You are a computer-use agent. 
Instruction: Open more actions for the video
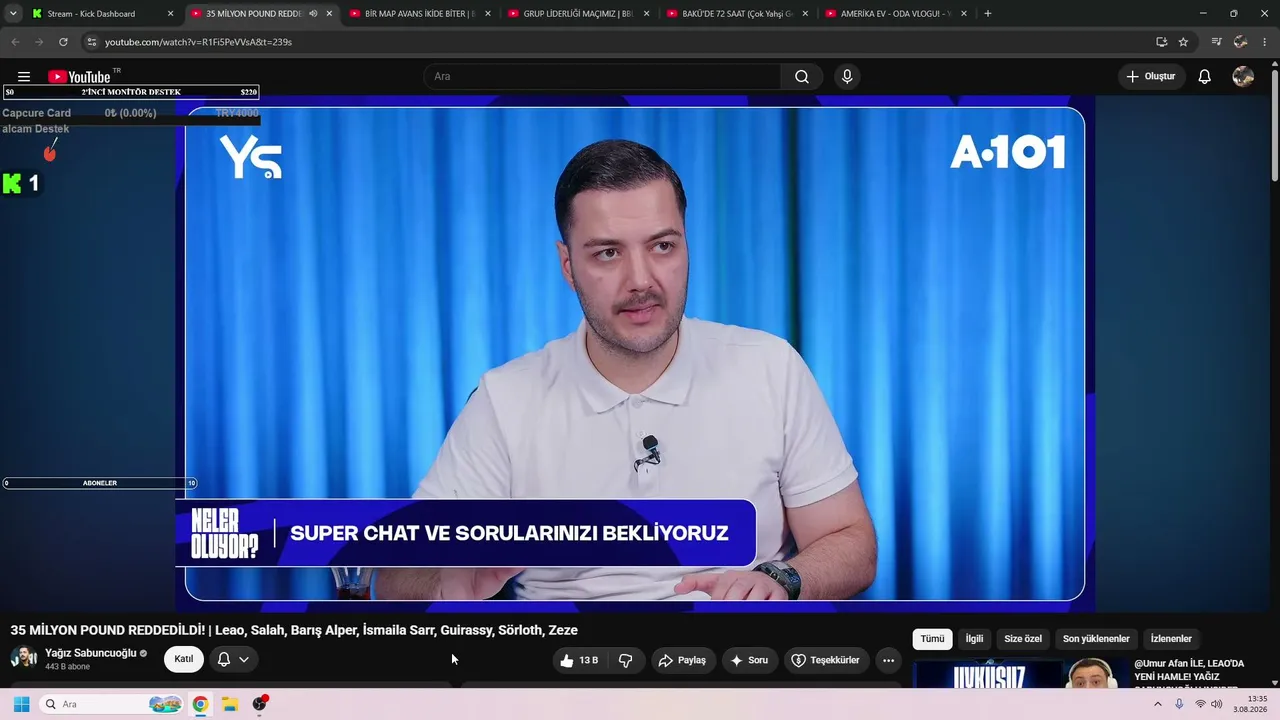point(888,660)
